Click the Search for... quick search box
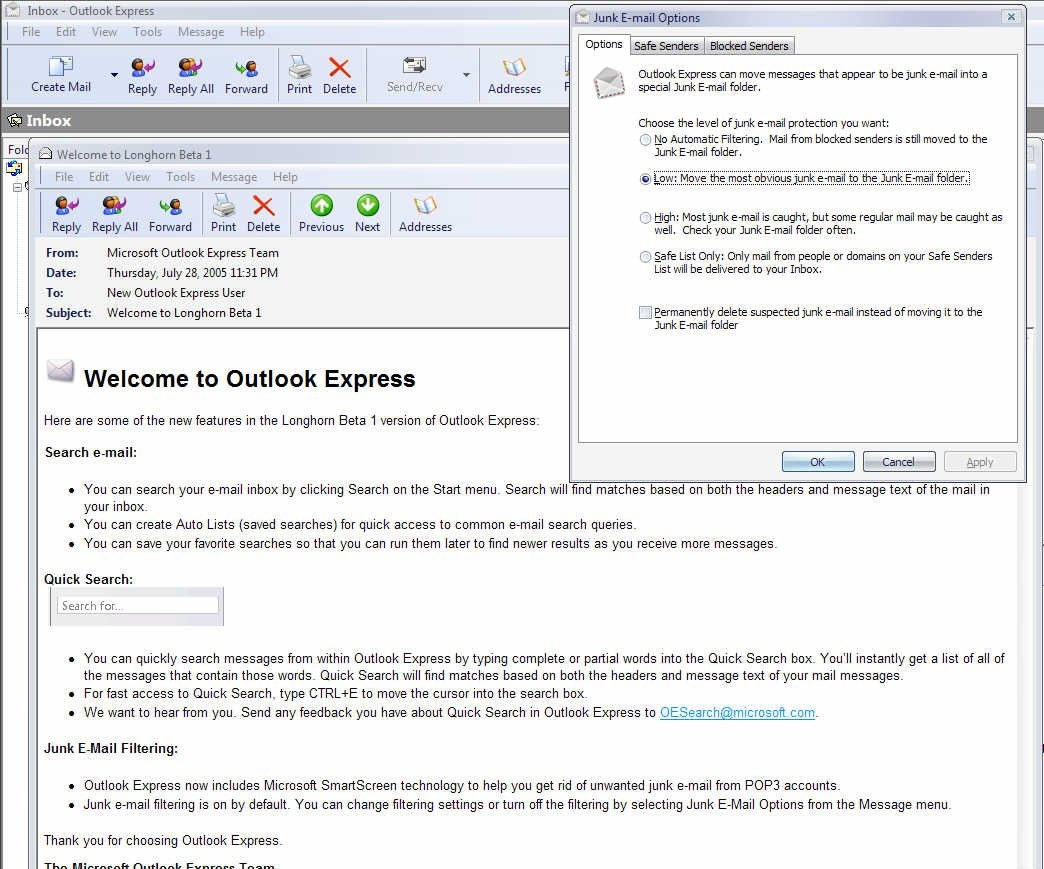This screenshot has width=1044, height=869. [x=137, y=605]
